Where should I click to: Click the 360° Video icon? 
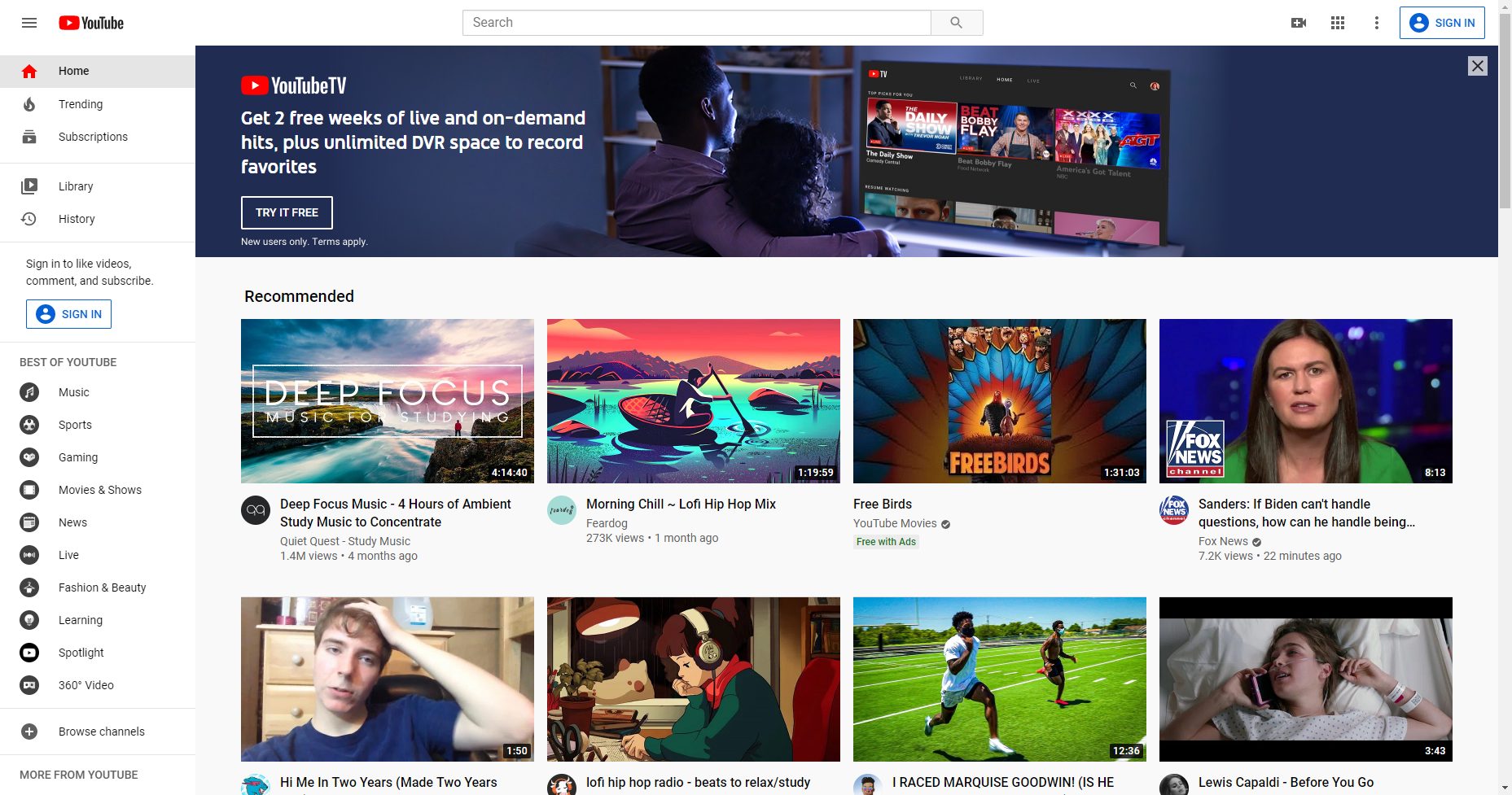[x=29, y=685]
